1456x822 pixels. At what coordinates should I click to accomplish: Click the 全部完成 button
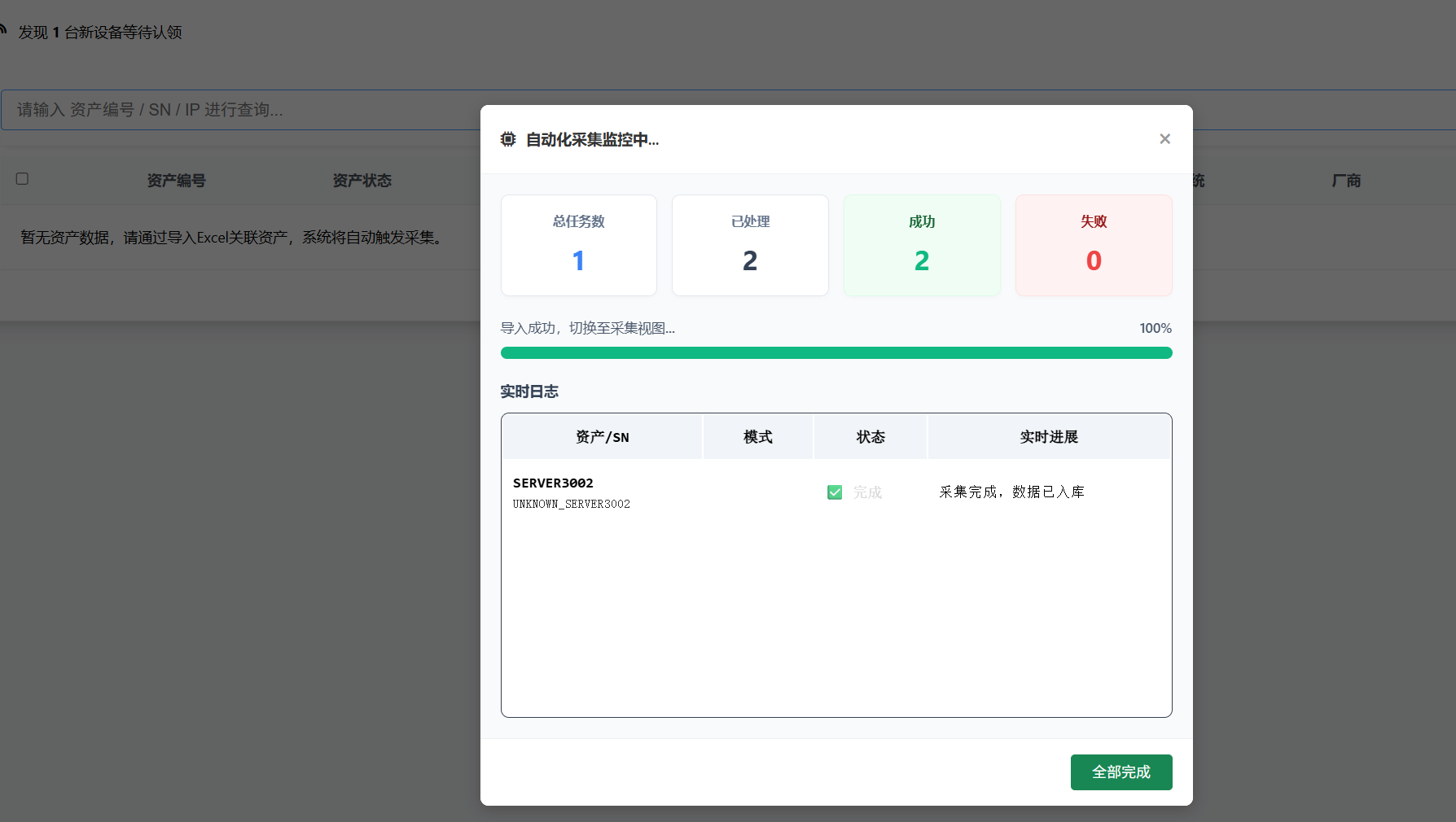coord(1121,772)
